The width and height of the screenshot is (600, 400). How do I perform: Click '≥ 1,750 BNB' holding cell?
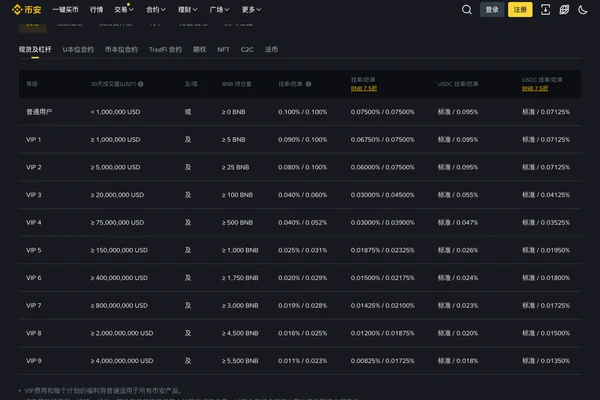click(x=240, y=278)
